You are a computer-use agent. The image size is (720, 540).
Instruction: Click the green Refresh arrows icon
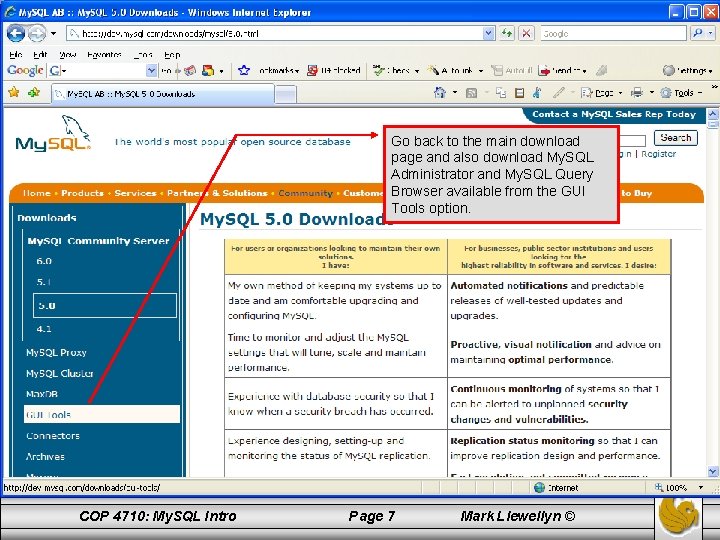pyautogui.click(x=507, y=33)
